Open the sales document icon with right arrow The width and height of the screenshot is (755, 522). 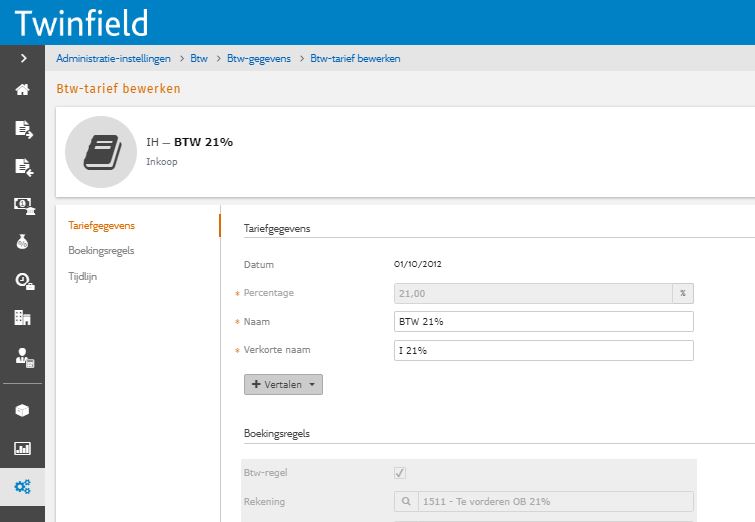click(x=22, y=128)
